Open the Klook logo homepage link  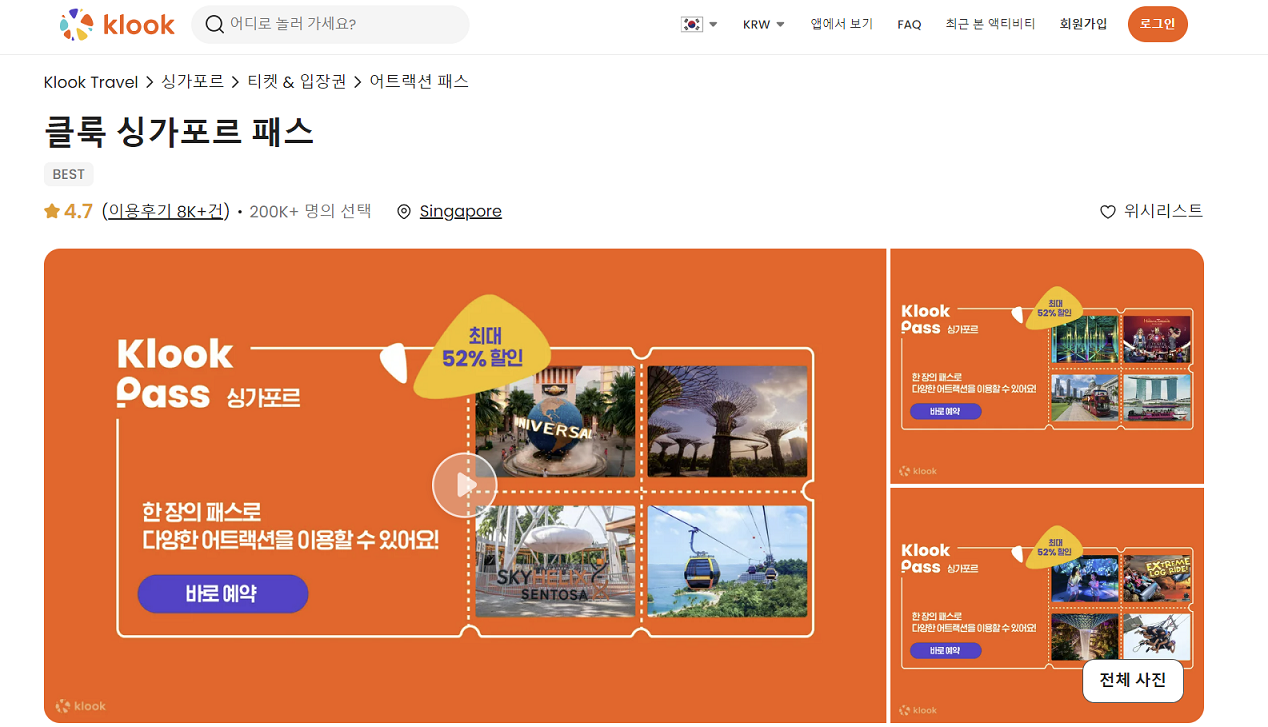(117, 24)
